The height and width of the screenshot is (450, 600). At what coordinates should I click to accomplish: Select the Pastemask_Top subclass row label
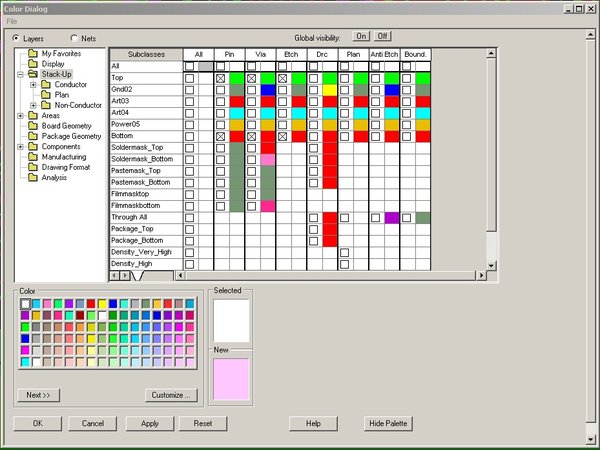(146, 171)
